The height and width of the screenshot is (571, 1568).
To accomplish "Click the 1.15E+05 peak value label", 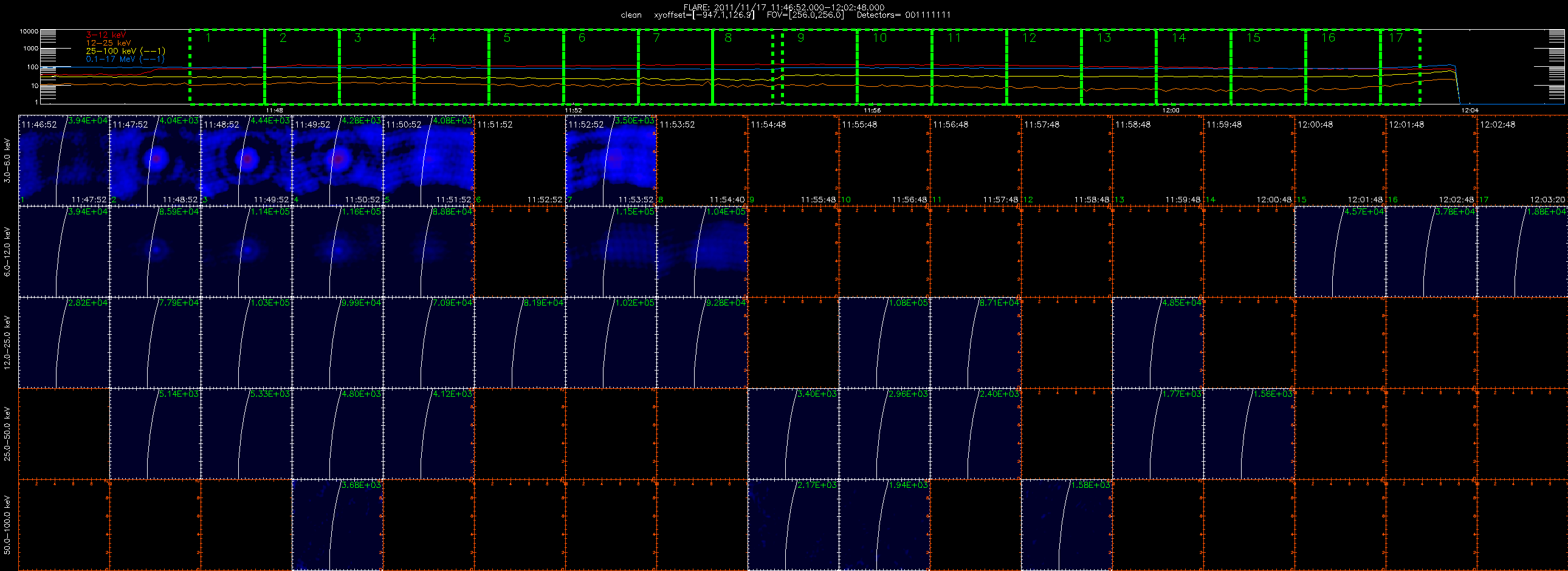I will click(635, 211).
